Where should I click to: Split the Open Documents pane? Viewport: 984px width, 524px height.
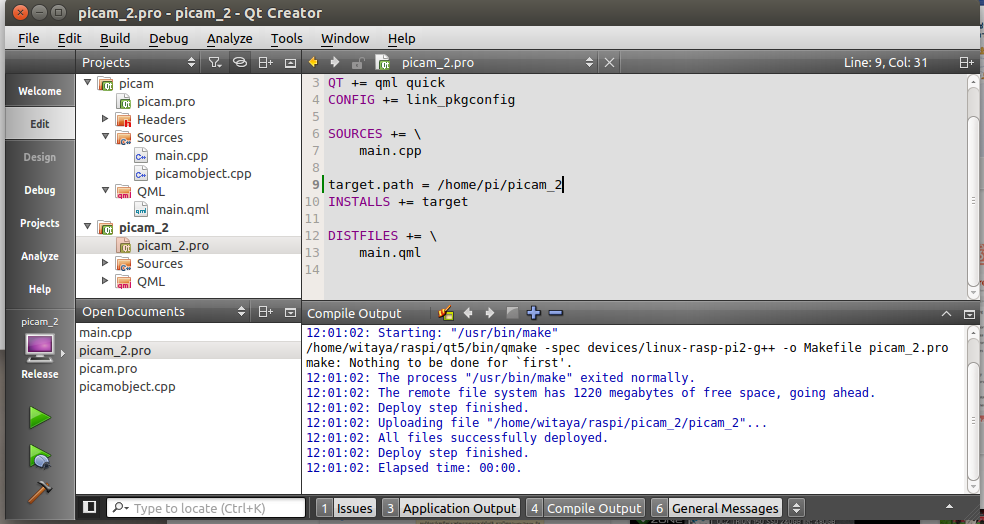coord(265,311)
